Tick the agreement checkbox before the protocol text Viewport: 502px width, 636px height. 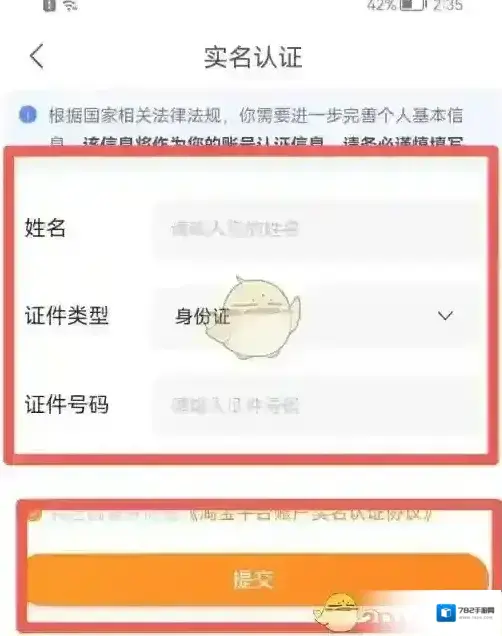(34, 516)
